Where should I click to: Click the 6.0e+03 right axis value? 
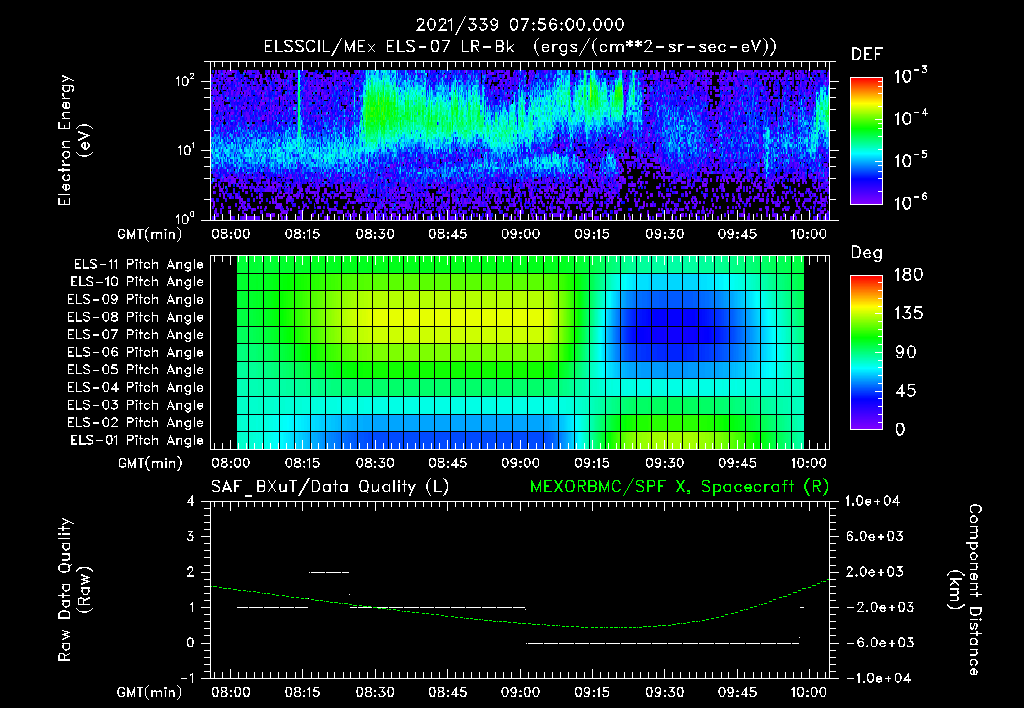(x=875, y=536)
